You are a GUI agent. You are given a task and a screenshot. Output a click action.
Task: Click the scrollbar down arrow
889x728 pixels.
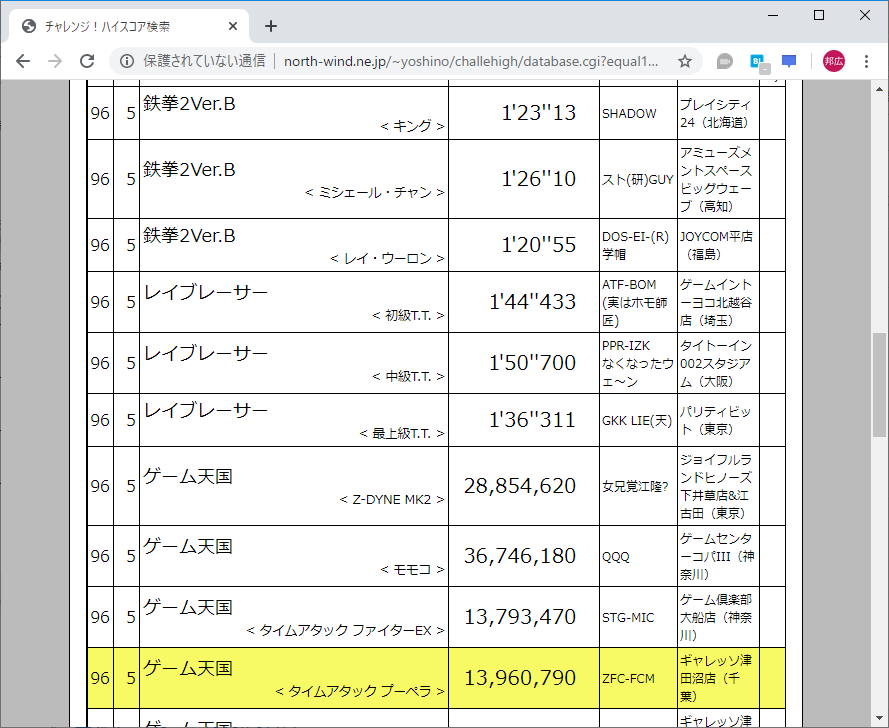(879, 719)
